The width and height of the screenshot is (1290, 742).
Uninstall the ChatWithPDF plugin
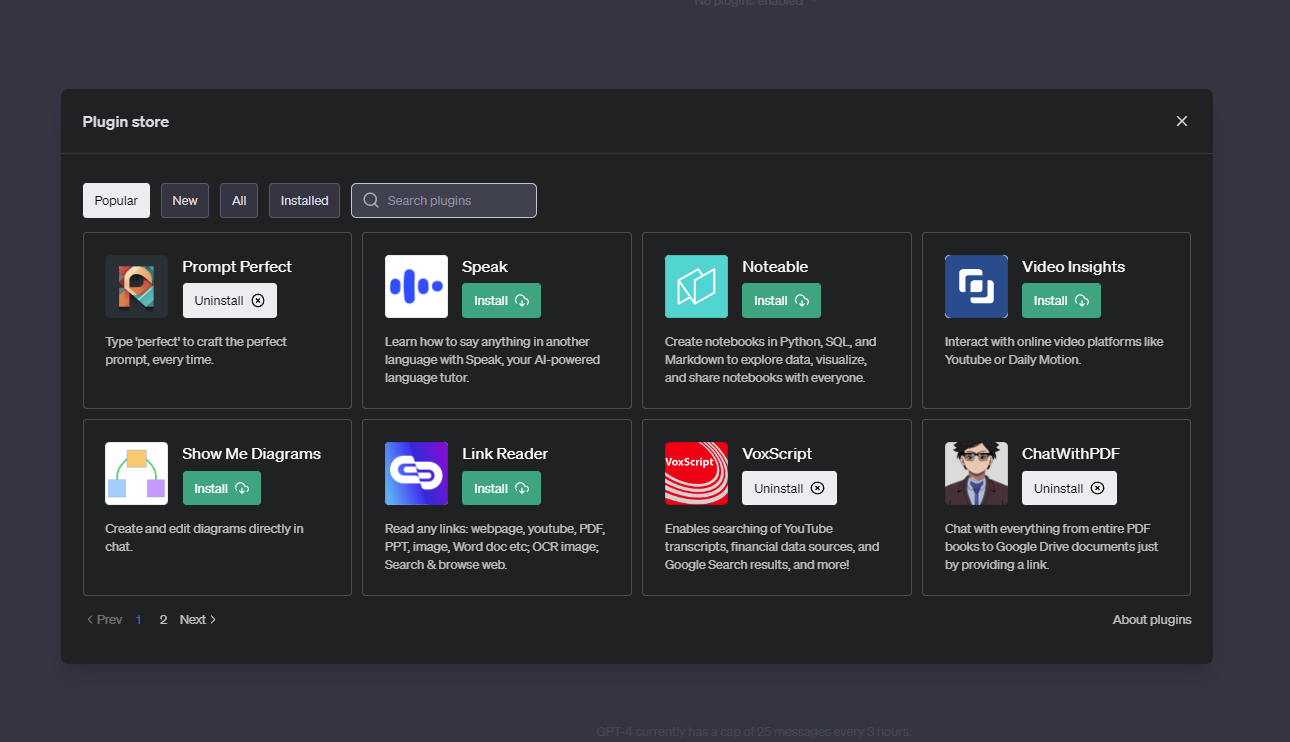click(1069, 488)
